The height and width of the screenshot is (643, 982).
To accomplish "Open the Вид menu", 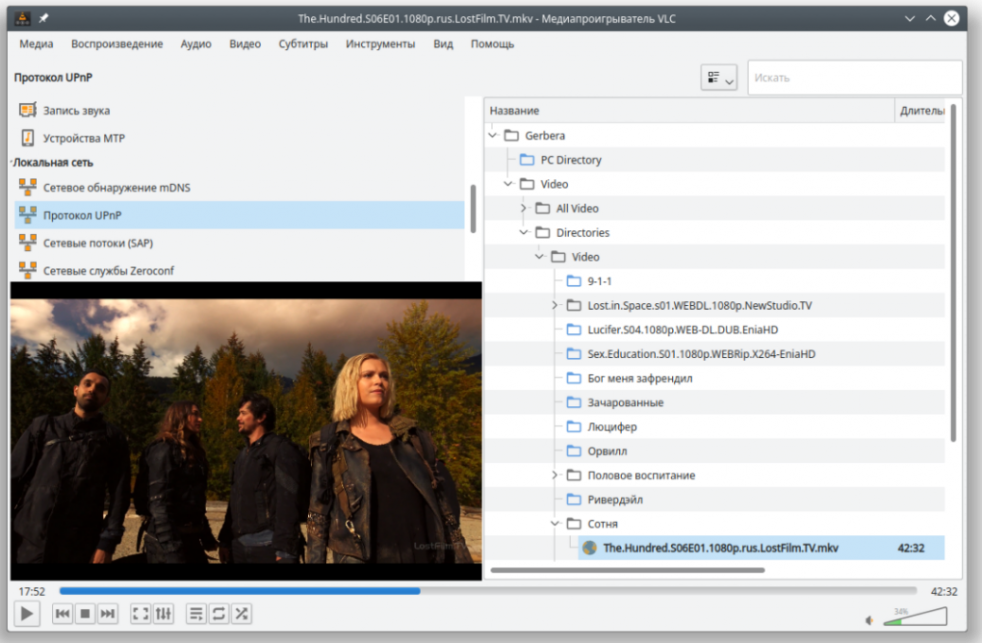I will [x=443, y=44].
